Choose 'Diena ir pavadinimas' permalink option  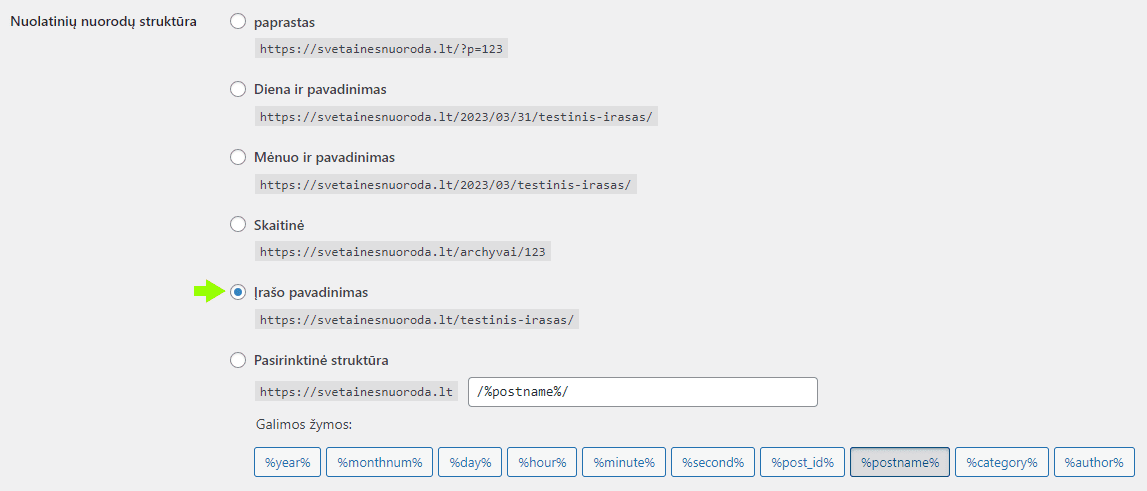(238, 89)
